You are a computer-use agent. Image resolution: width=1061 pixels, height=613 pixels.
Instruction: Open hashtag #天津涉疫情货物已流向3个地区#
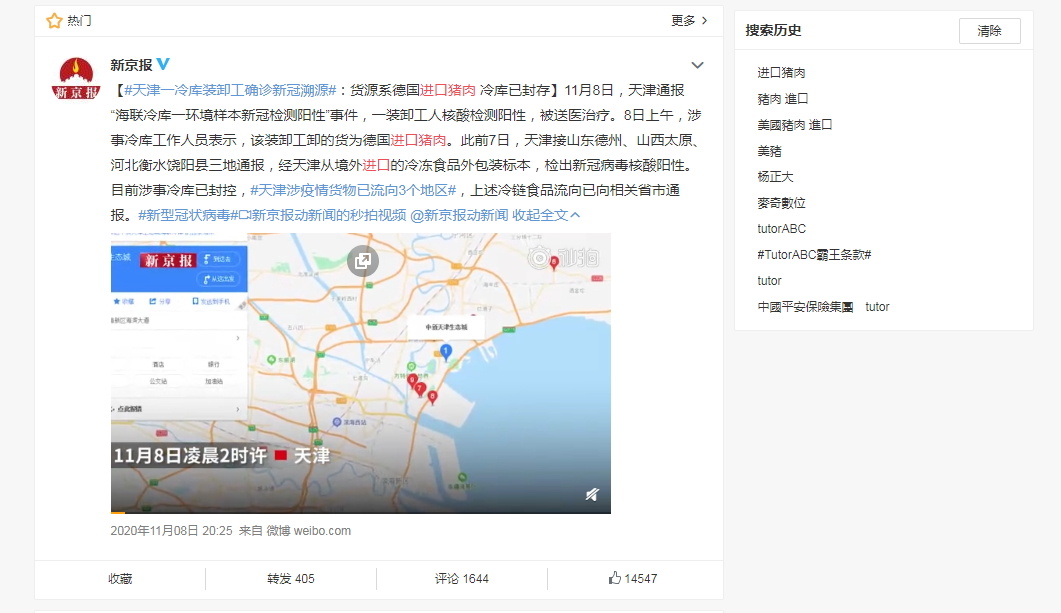353,190
